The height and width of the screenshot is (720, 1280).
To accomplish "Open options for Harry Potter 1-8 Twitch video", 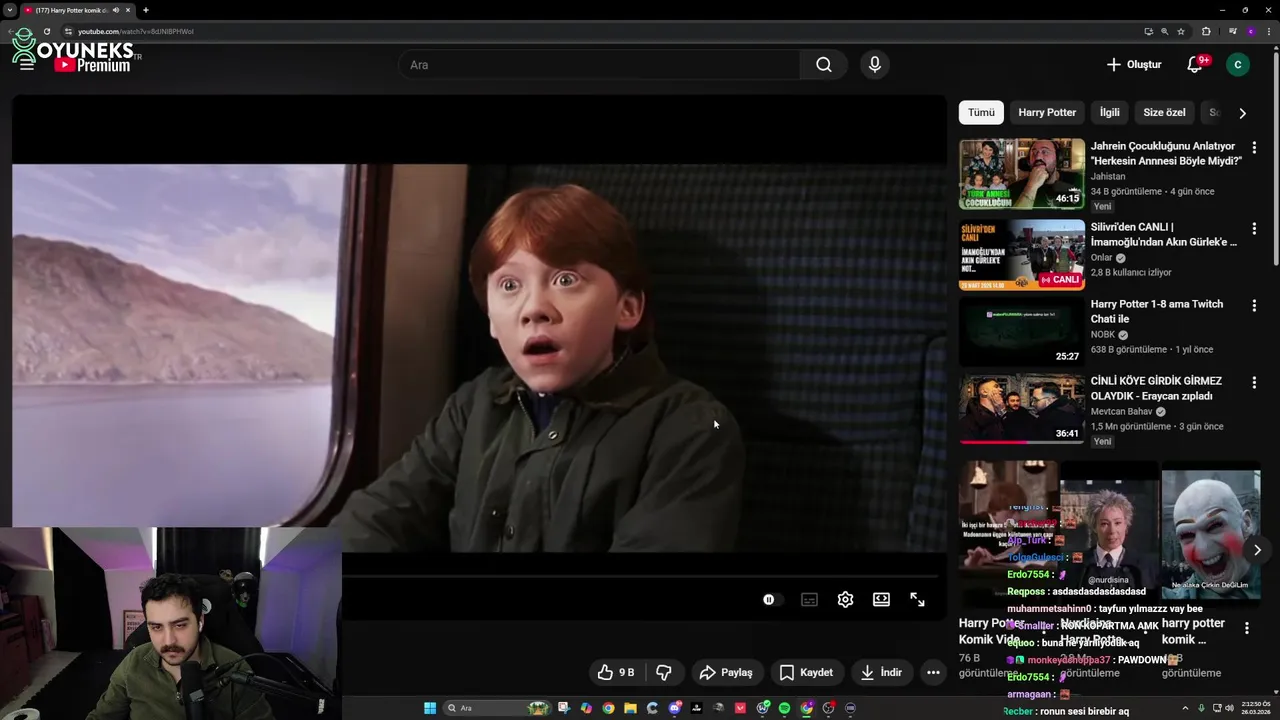I will click(1254, 306).
